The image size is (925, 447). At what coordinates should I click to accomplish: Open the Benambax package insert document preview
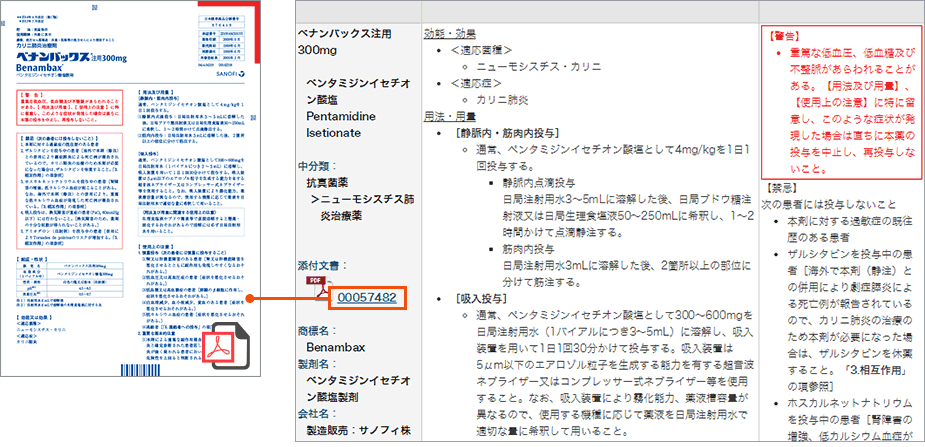130,189
